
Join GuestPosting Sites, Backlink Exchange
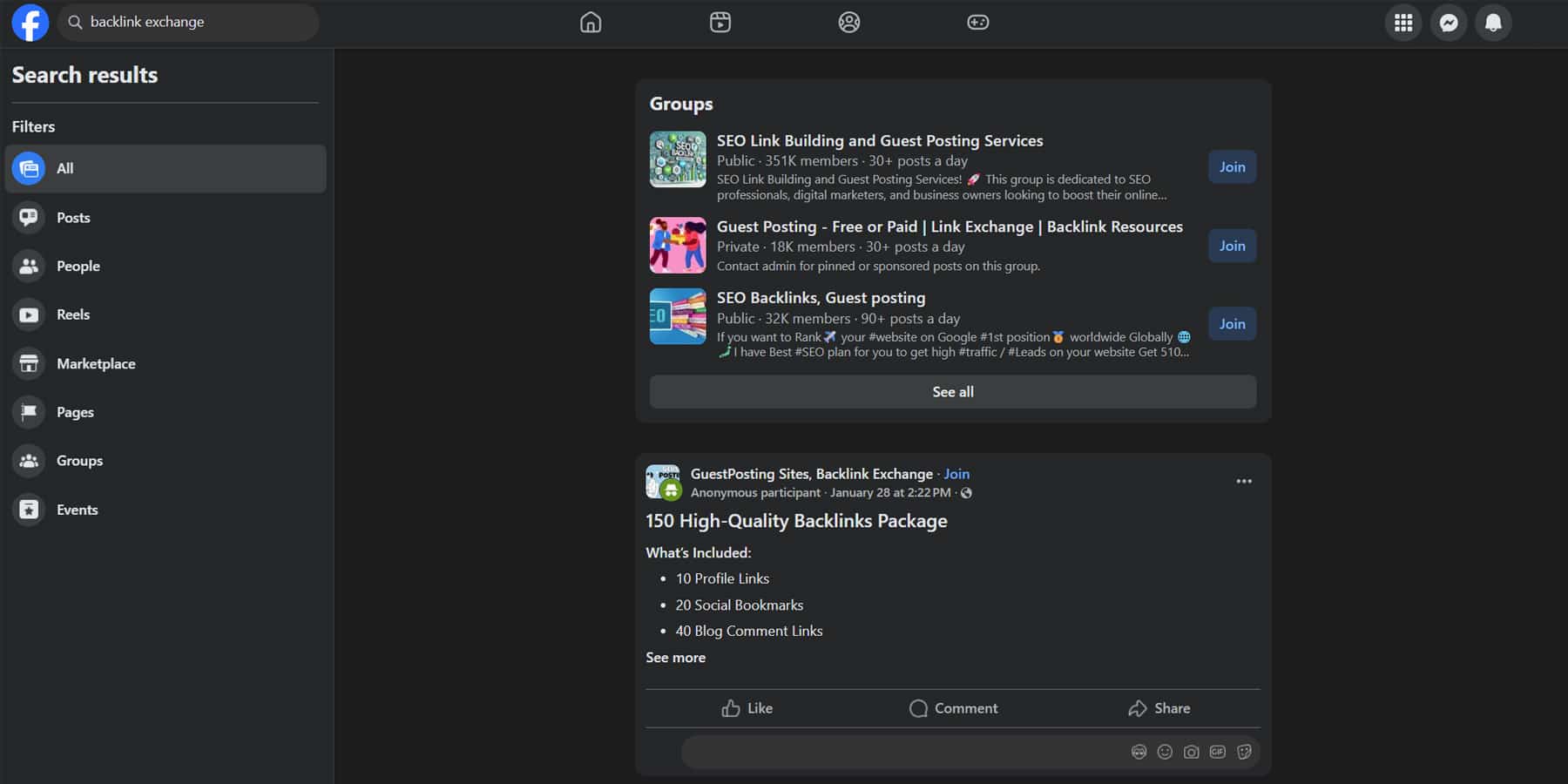956,473
